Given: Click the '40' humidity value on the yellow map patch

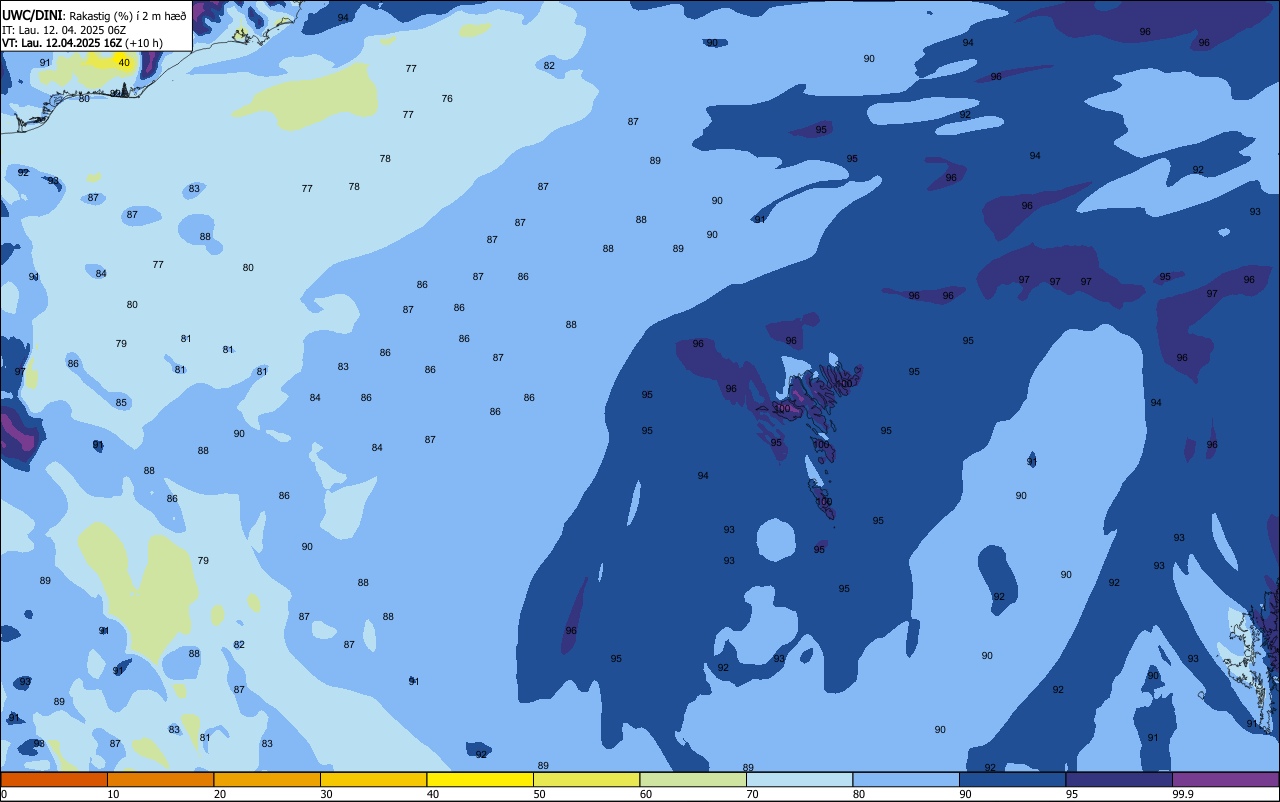Looking at the screenshot, I should 124,62.
